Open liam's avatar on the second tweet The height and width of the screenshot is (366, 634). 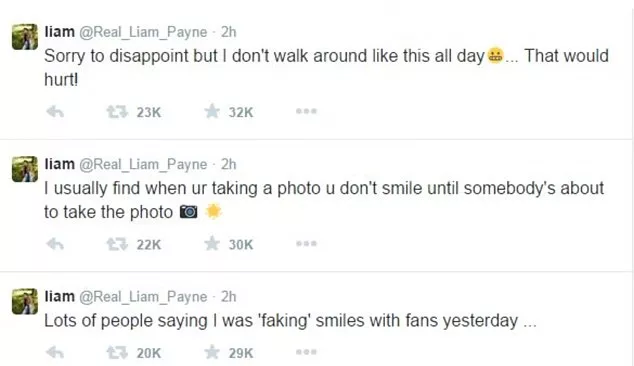click(25, 169)
